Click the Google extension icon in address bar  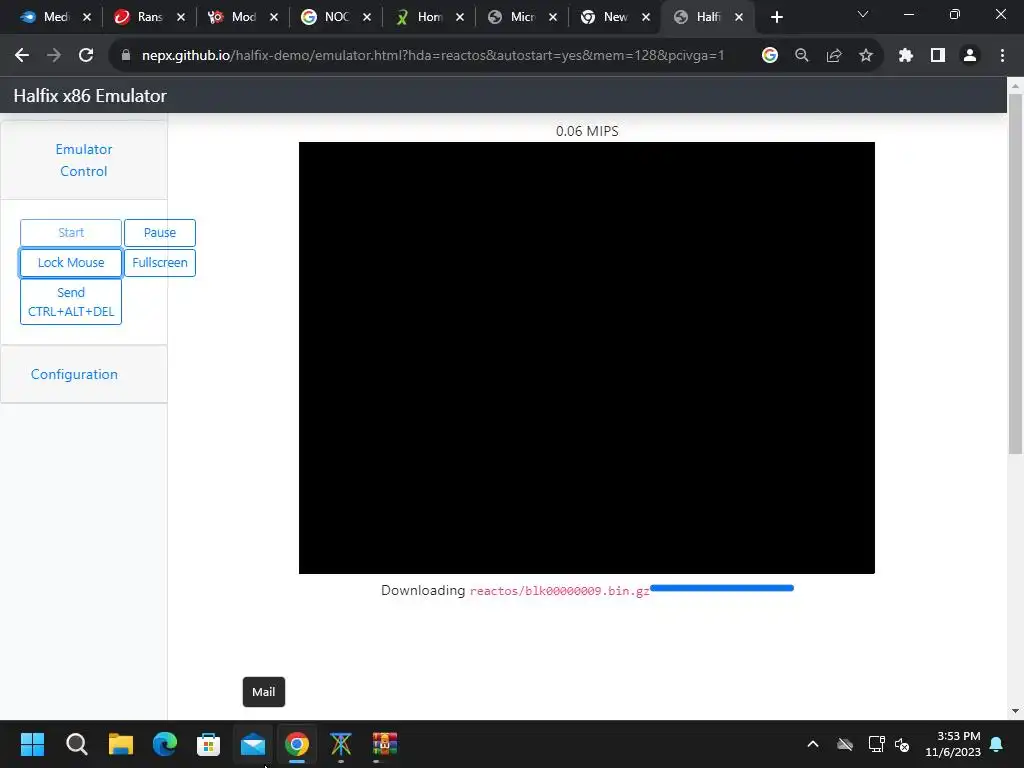coord(770,56)
